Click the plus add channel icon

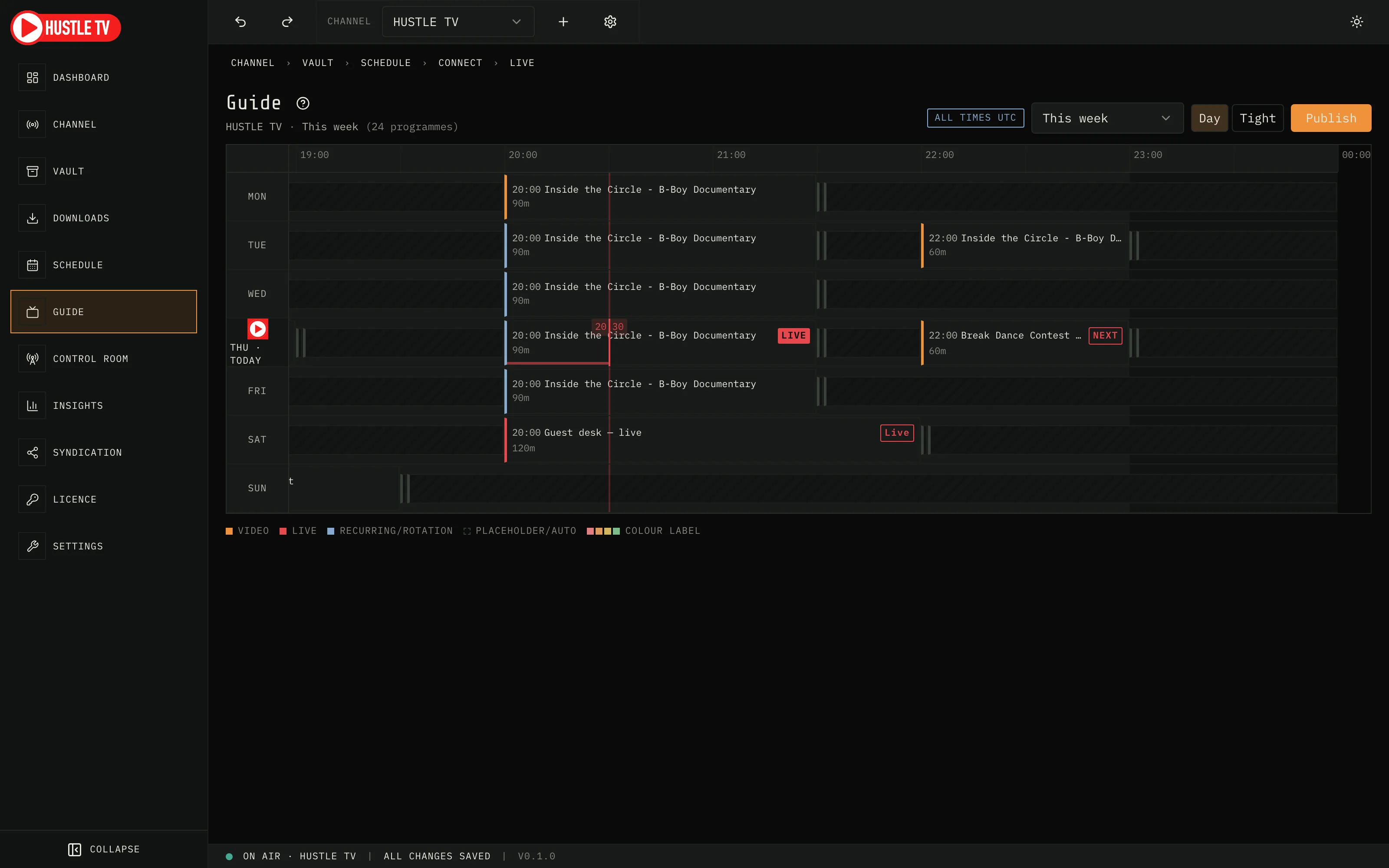[x=563, y=22]
